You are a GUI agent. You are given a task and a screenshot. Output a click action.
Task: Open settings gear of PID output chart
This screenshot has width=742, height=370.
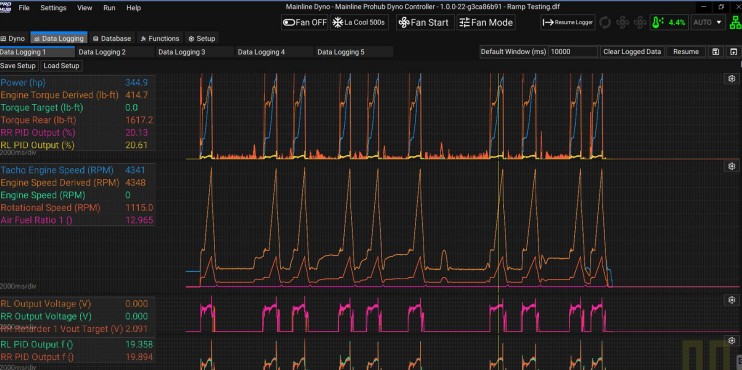(732, 341)
